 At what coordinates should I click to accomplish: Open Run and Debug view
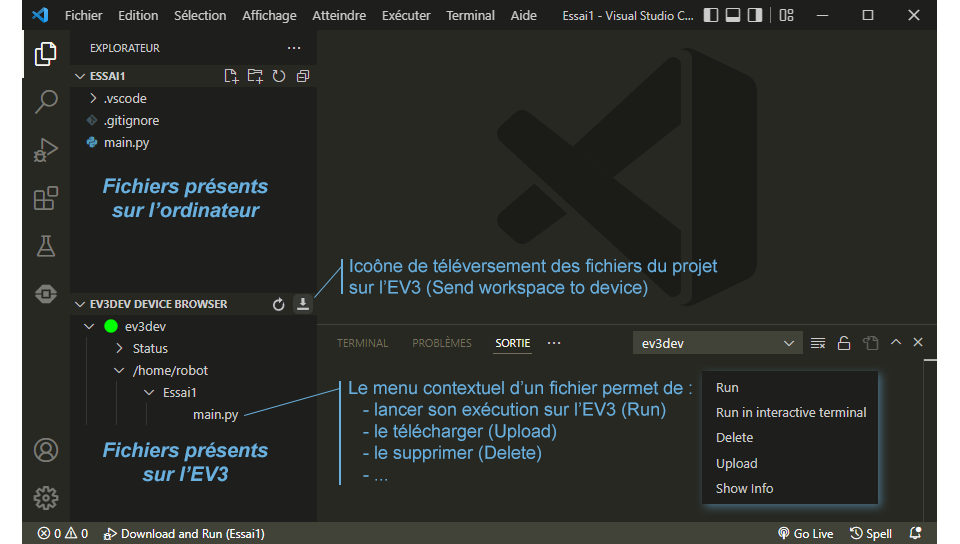pyautogui.click(x=46, y=149)
